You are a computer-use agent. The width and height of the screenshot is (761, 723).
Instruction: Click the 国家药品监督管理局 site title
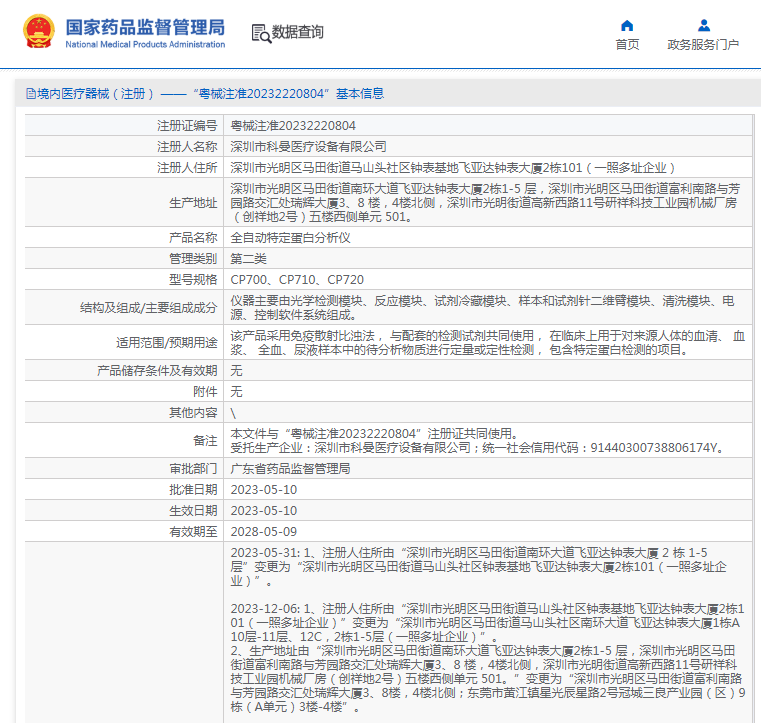(x=145, y=28)
